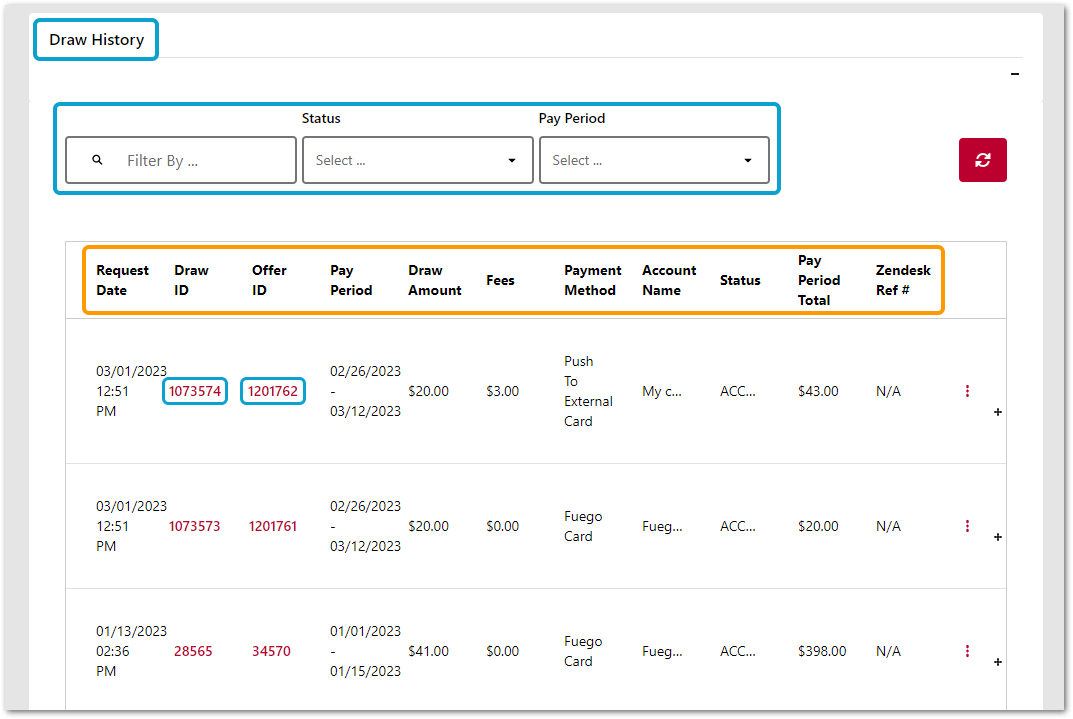Open three-dot menu for draw 1073574
Viewport: 1073px width, 719px height.
[967, 391]
